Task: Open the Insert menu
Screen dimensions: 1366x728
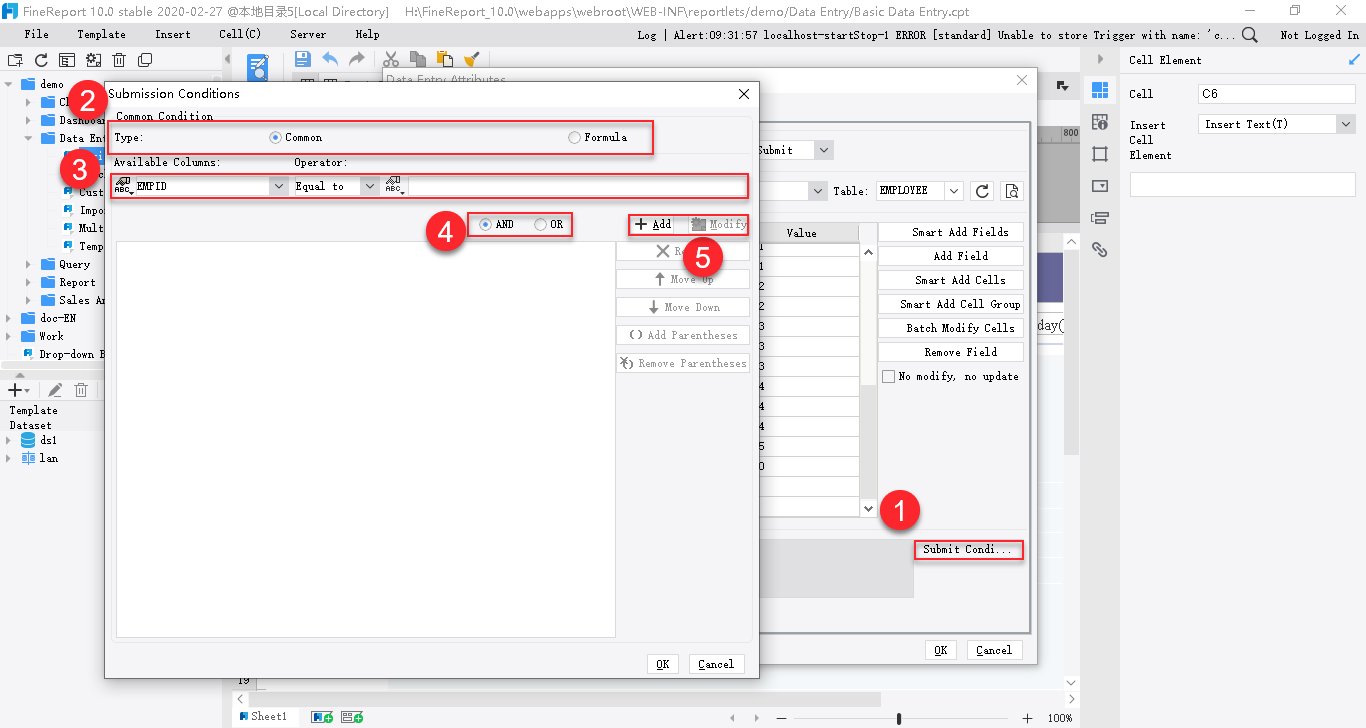Action: [173, 34]
